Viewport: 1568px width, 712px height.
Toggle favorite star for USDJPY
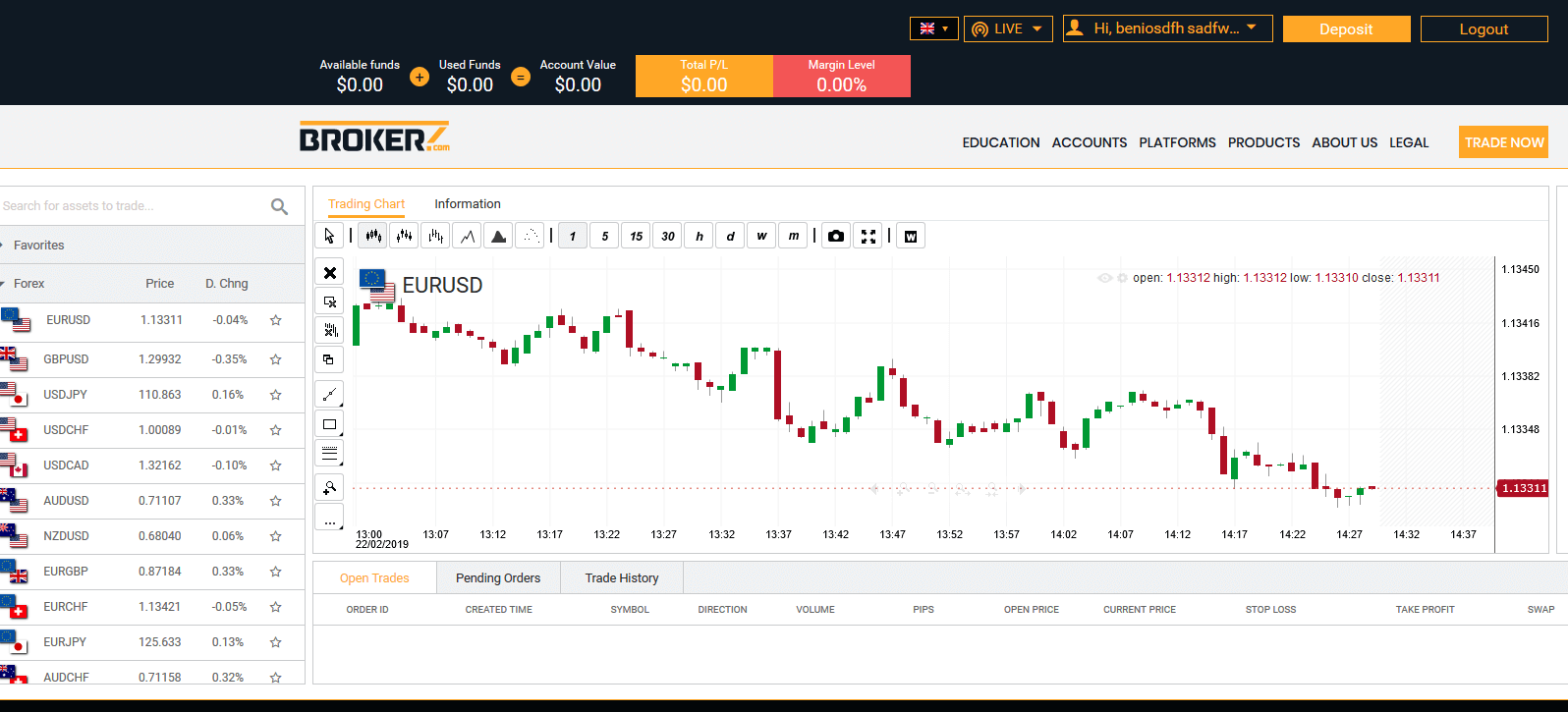pos(276,395)
